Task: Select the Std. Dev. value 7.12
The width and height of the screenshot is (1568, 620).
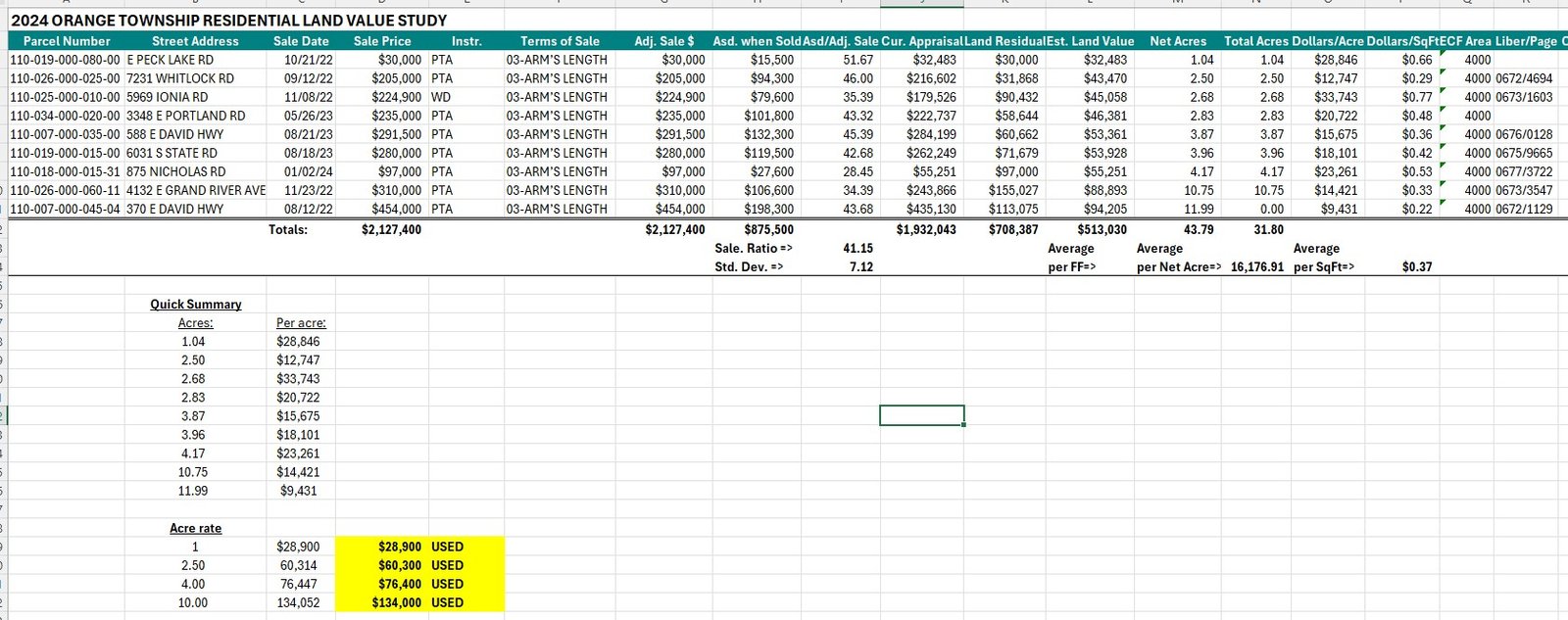Action: tap(860, 266)
